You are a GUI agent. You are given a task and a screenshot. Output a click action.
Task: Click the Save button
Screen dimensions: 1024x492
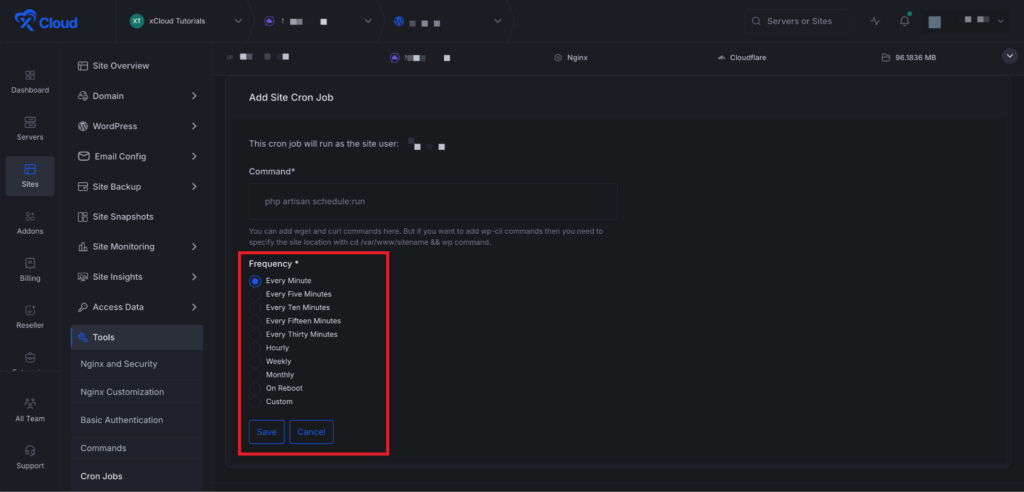coord(266,432)
